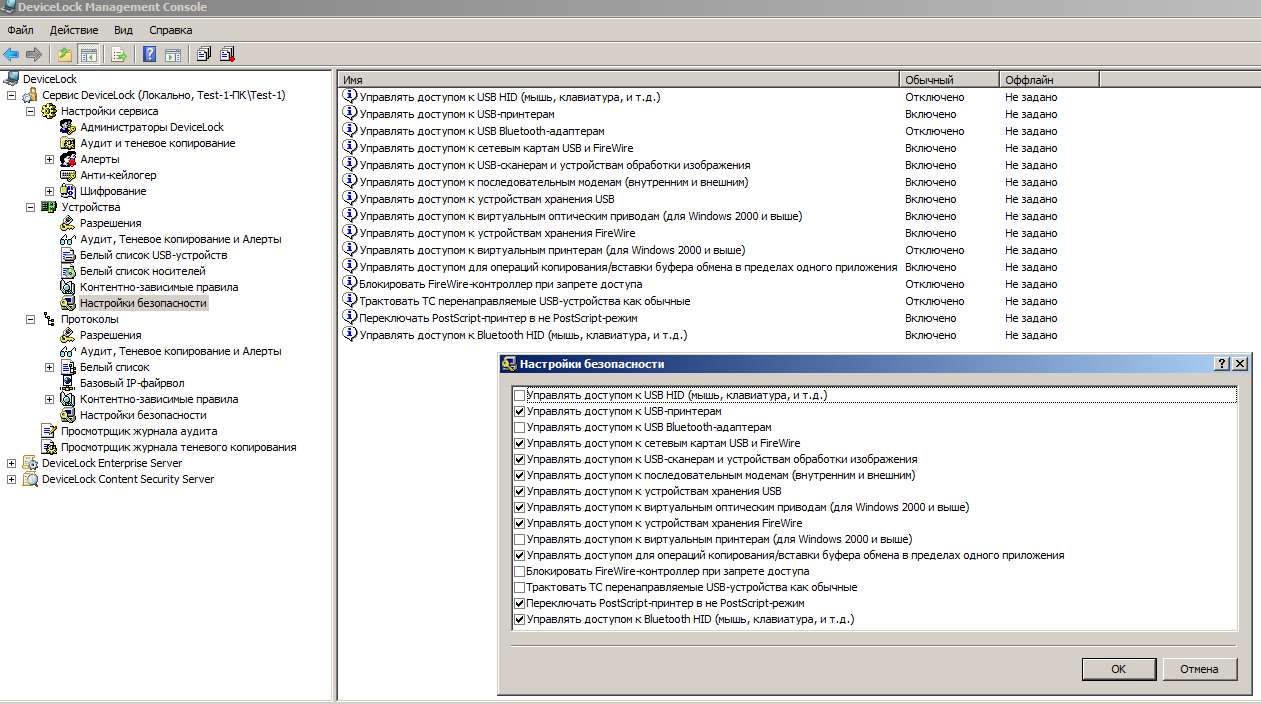Screen dimensions: 1261x704
Task: Confirm settings with the OK button
Action: click(1119, 669)
